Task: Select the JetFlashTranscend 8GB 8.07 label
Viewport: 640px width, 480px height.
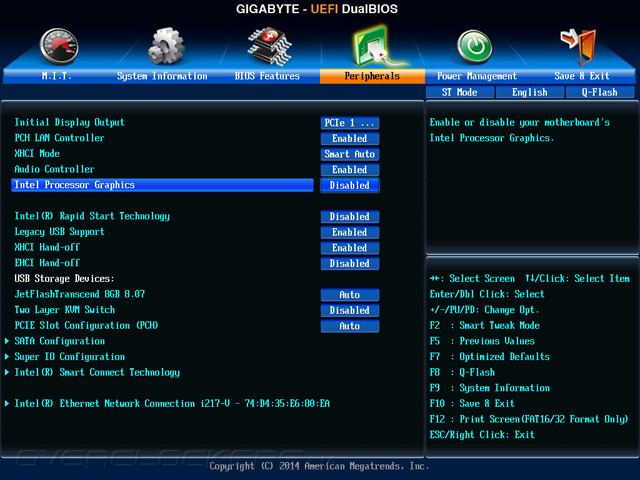Action: [x=80, y=294]
